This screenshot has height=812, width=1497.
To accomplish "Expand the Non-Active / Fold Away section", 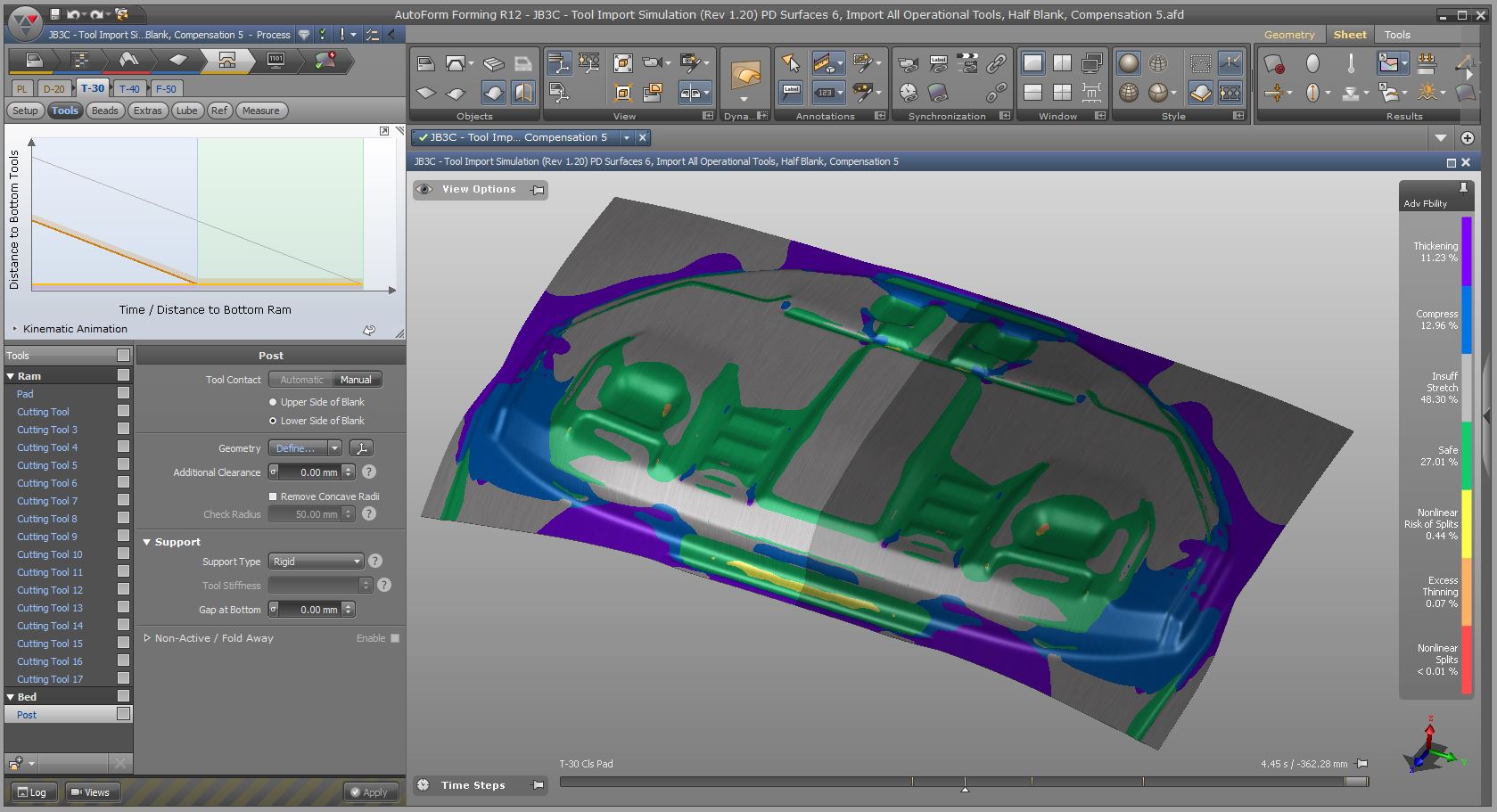I will [147, 638].
